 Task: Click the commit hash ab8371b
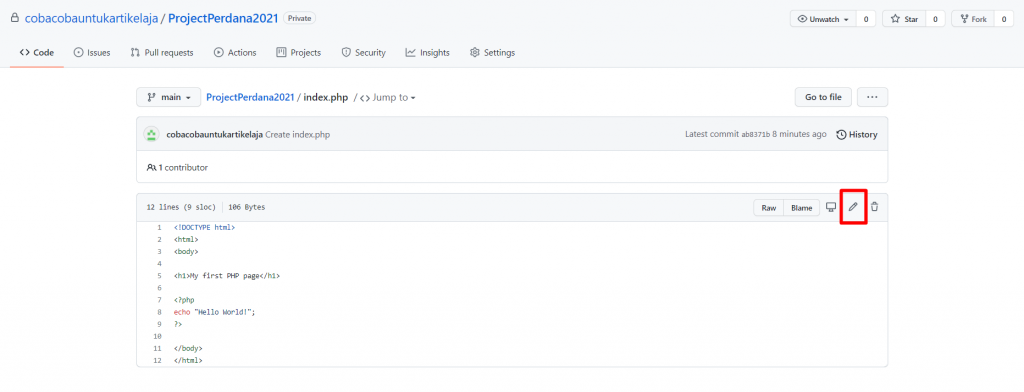(756, 135)
